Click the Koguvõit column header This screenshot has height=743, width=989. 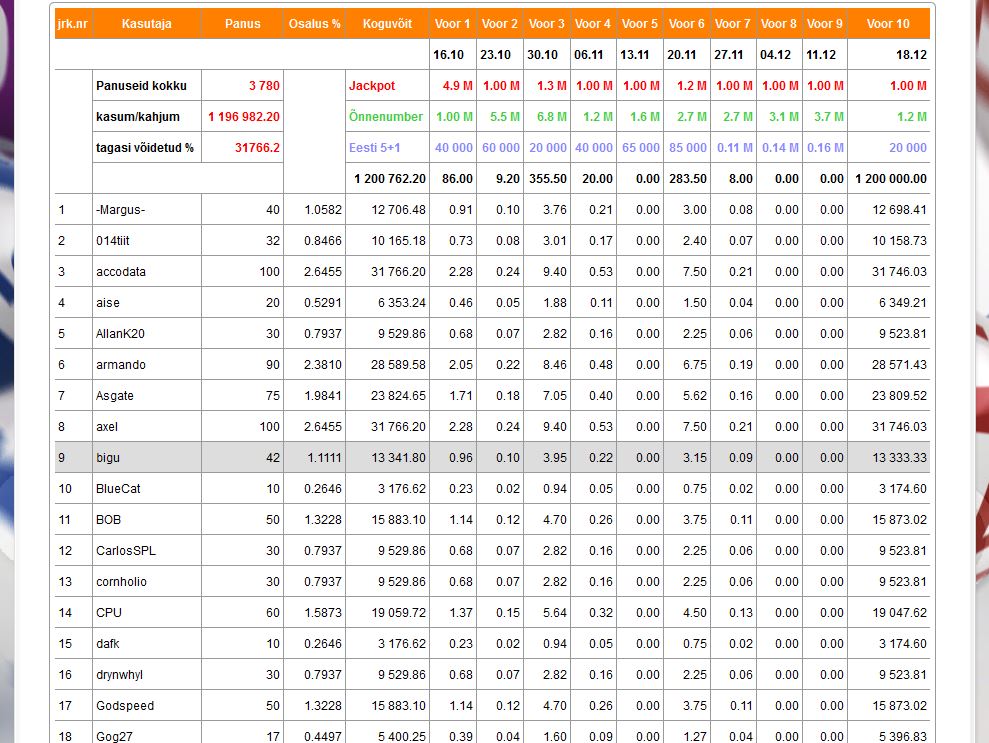click(x=387, y=23)
